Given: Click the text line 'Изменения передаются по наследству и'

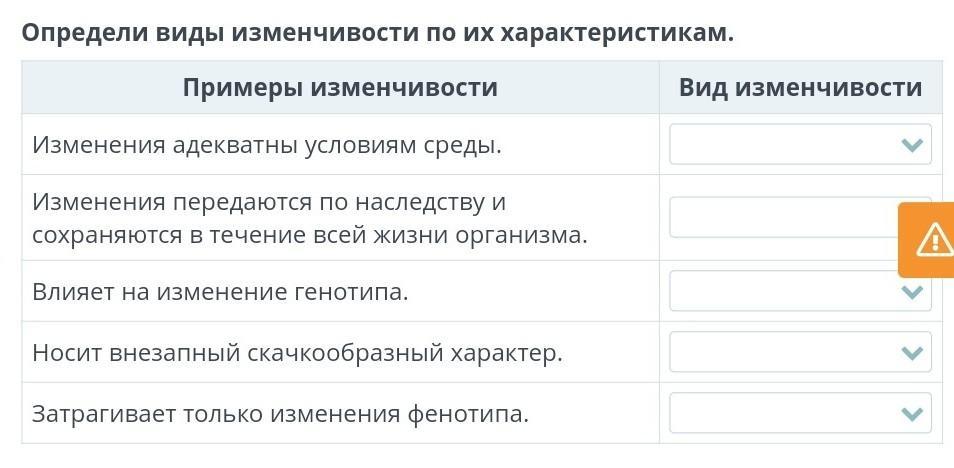Looking at the screenshot, I should [269, 202].
